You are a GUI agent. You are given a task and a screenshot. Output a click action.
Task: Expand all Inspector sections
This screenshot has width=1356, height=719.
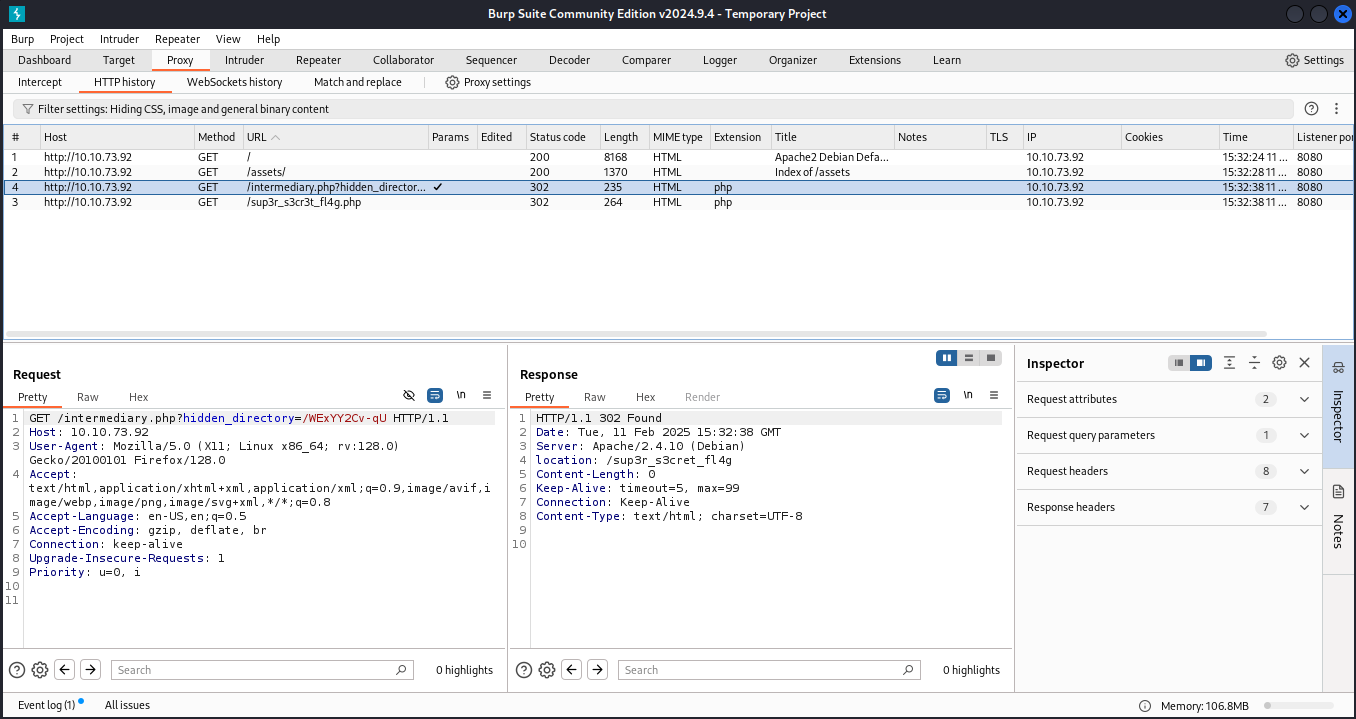1230,363
